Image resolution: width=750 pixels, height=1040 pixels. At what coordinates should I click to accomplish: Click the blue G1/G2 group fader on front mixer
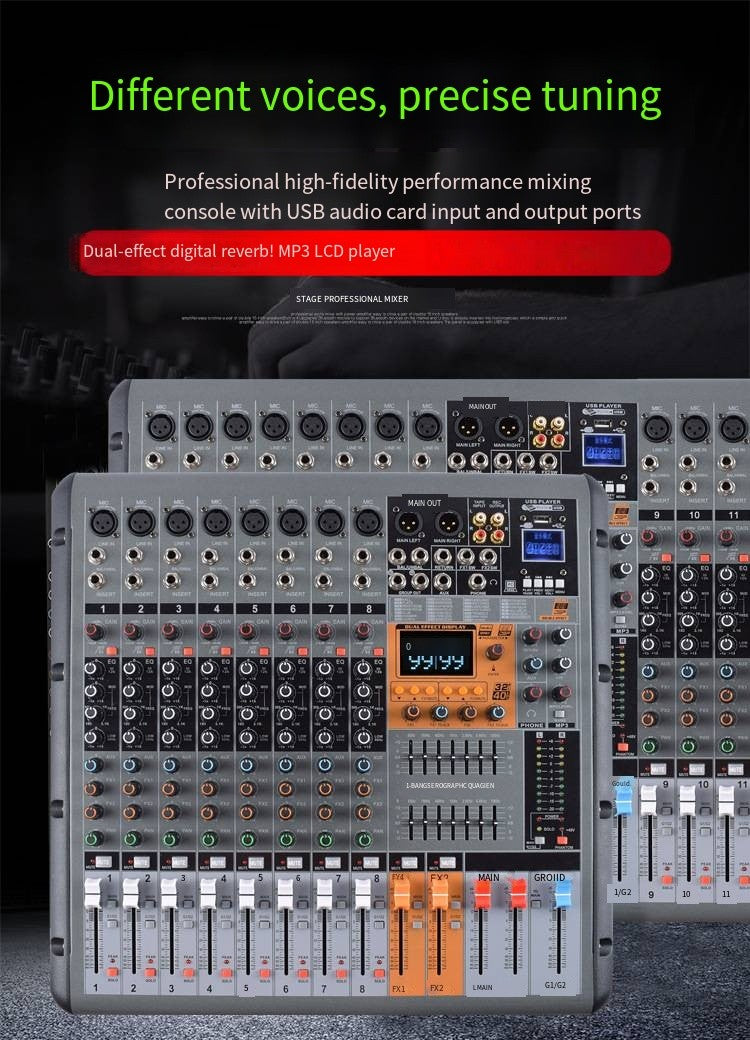563,893
